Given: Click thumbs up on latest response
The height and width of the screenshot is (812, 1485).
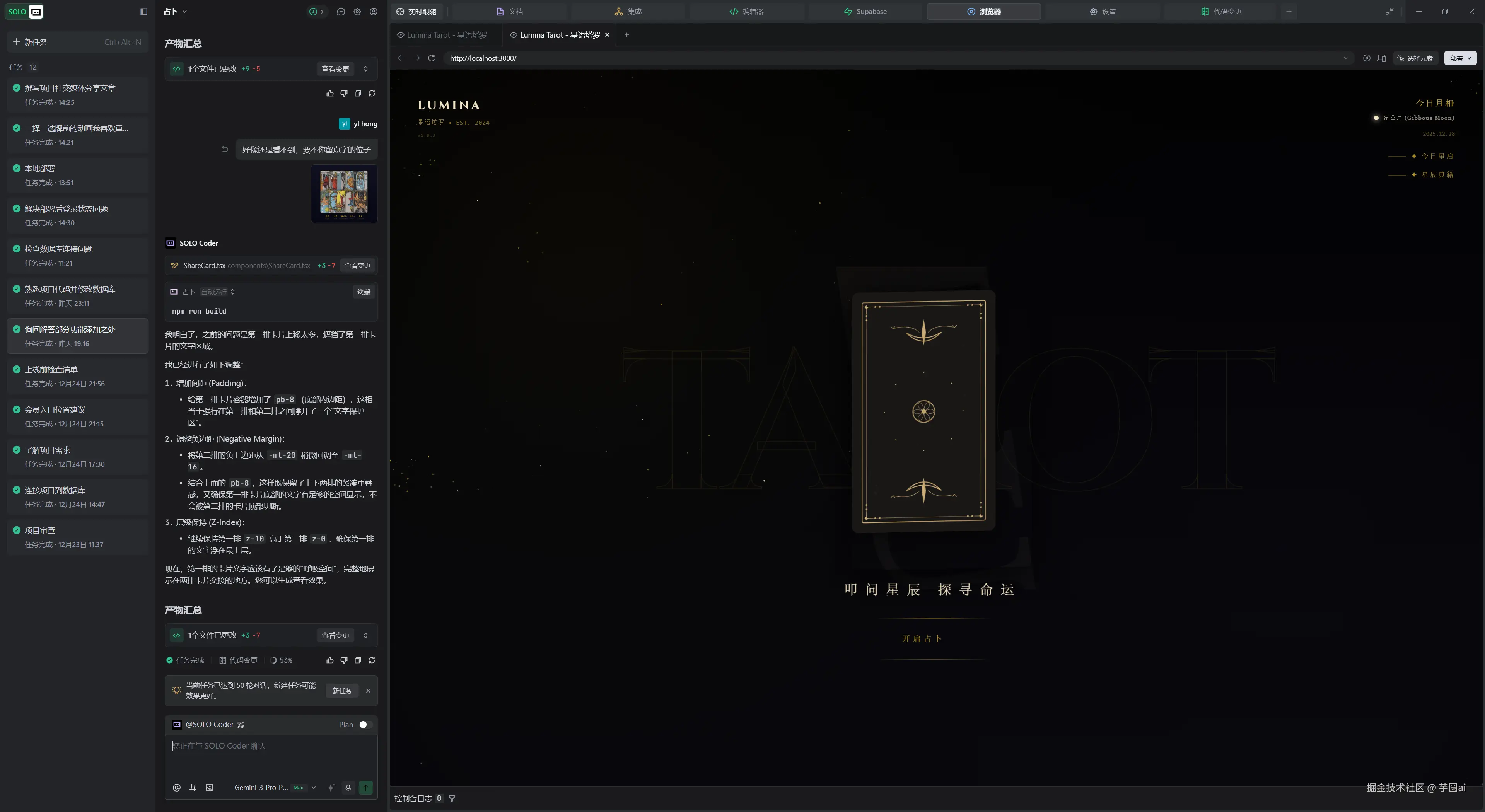Looking at the screenshot, I should [330, 660].
